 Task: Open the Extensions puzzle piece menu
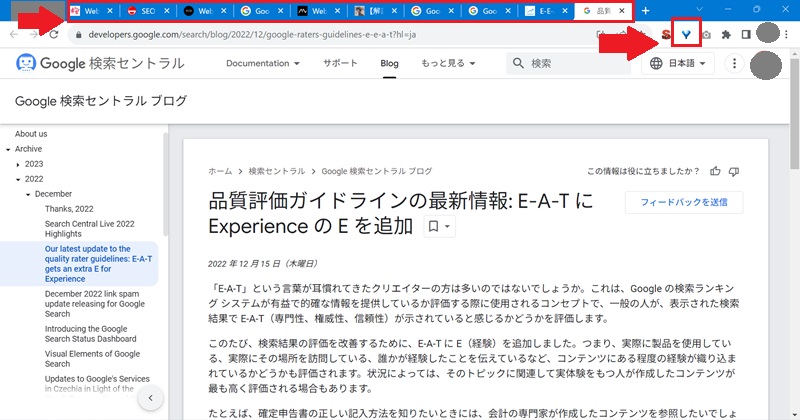point(726,35)
